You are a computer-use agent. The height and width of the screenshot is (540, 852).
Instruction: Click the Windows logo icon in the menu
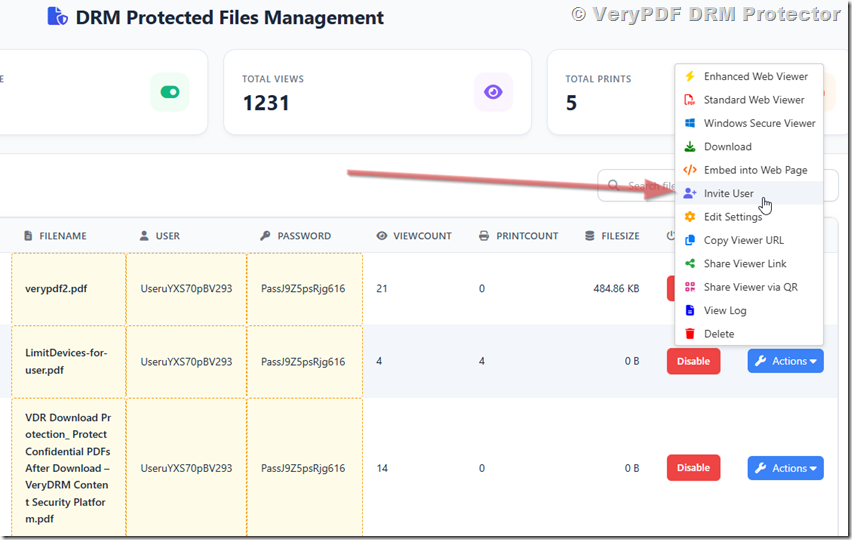(690, 123)
